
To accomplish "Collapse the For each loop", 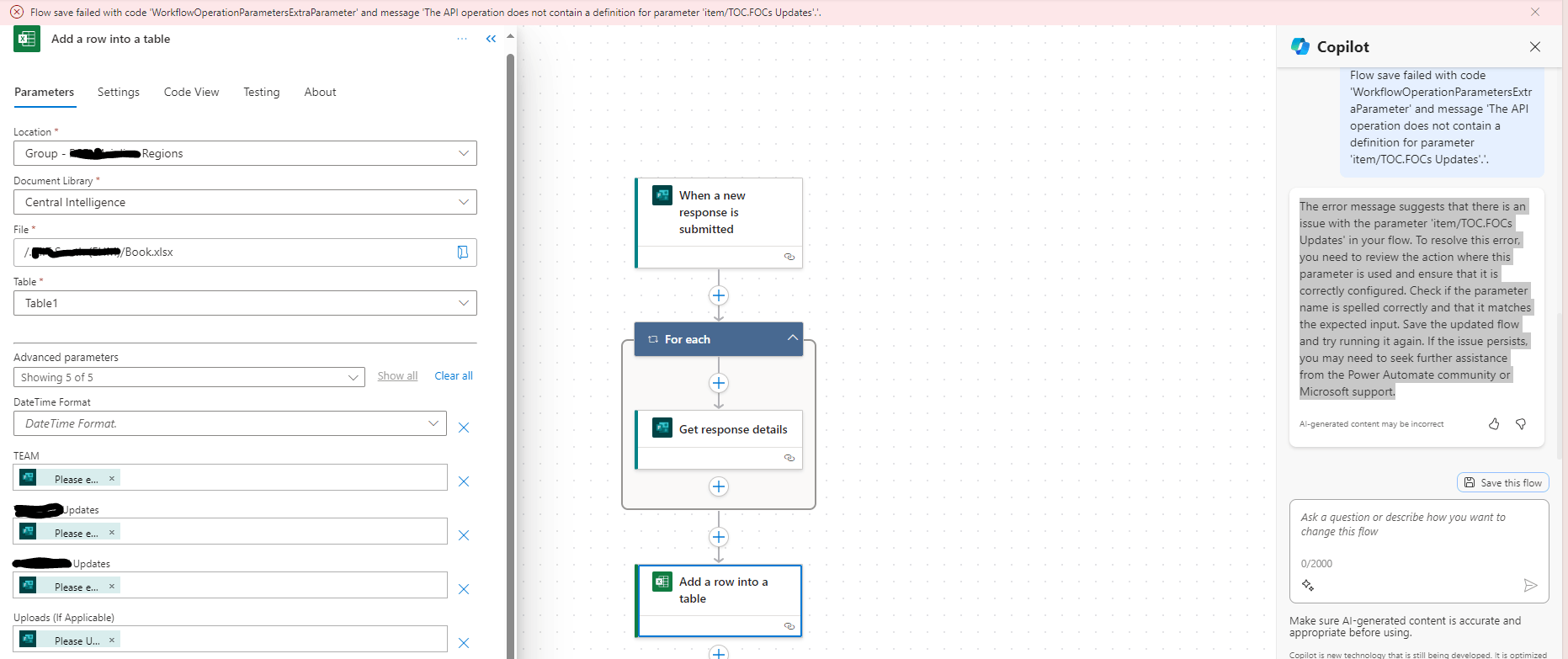I will [792, 337].
